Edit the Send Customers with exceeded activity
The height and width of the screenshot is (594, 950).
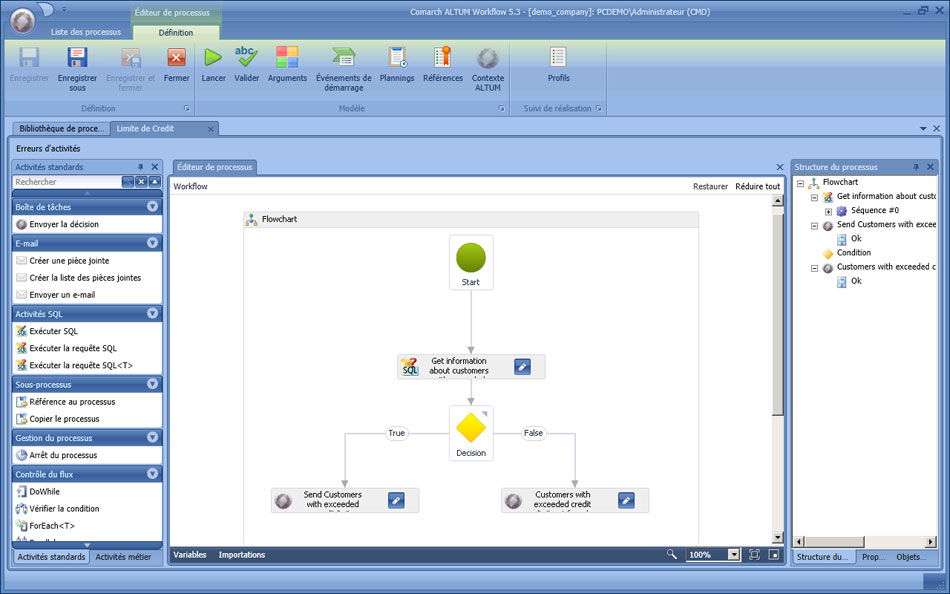click(396, 501)
